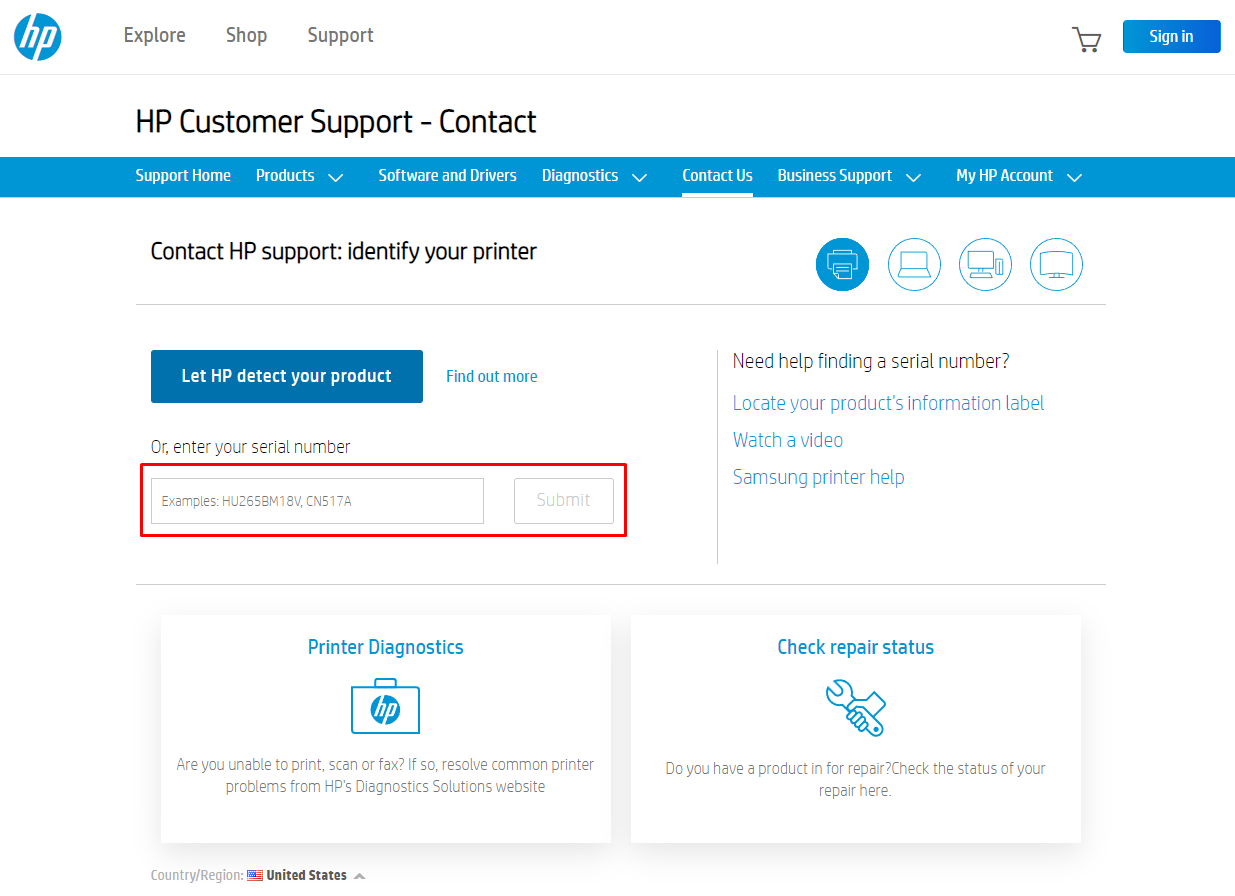Screen dimensions: 1235x896
Task: Open the Explore menu
Action: click(155, 36)
